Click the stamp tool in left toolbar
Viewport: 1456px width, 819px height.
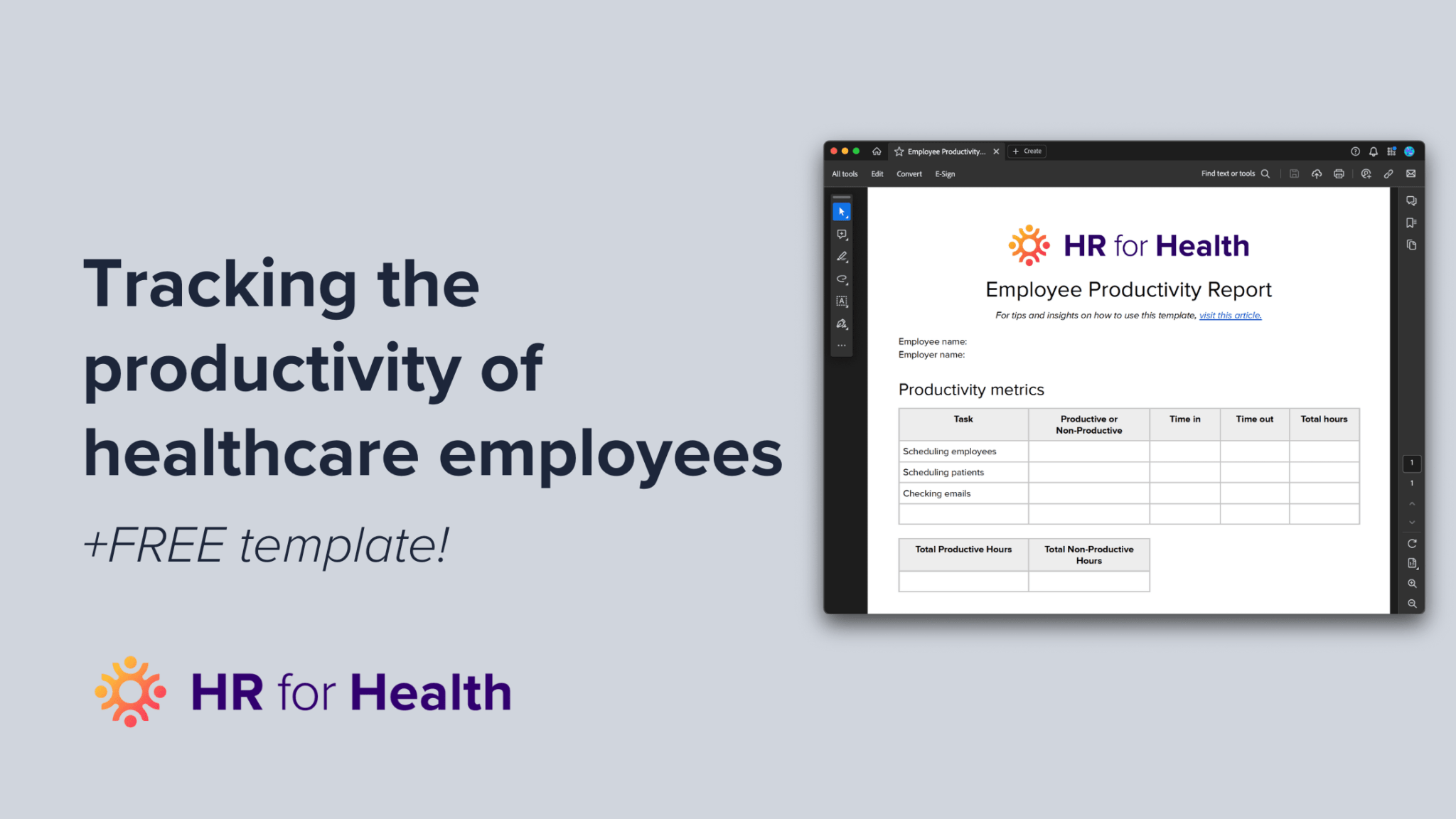tap(842, 324)
